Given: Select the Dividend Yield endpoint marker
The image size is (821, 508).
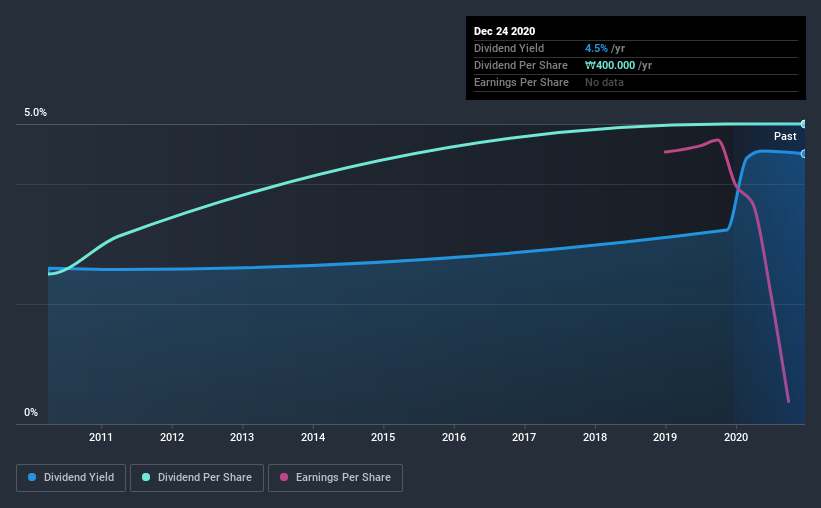Looking at the screenshot, I should (803, 154).
